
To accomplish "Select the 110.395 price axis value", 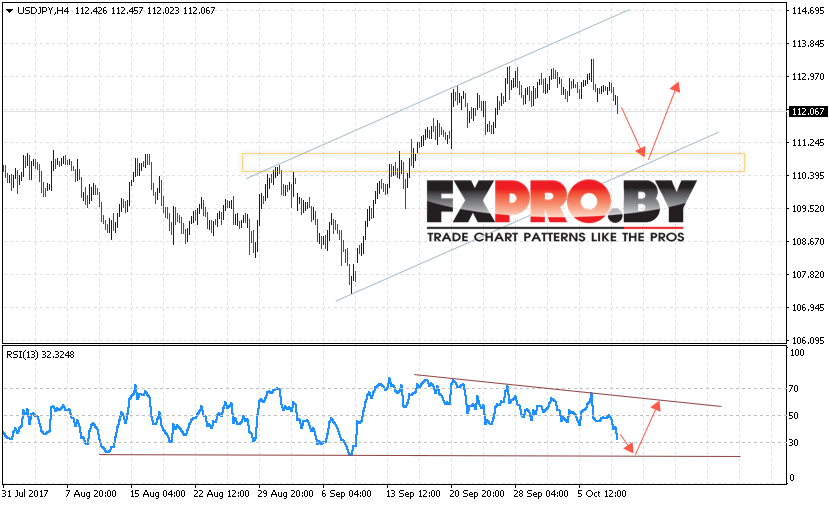I will (x=808, y=176).
